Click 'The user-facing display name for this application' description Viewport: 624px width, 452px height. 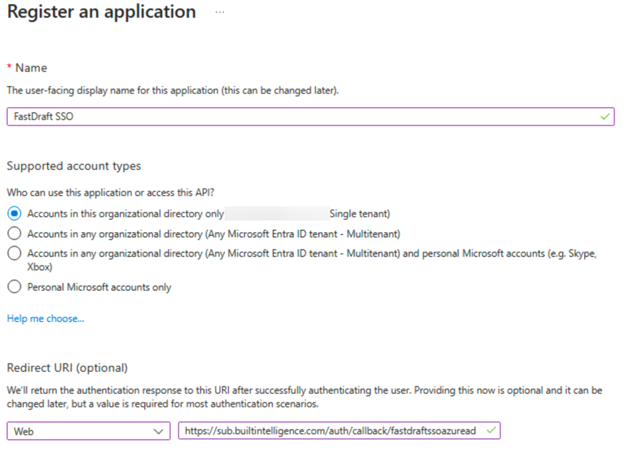pos(173,91)
